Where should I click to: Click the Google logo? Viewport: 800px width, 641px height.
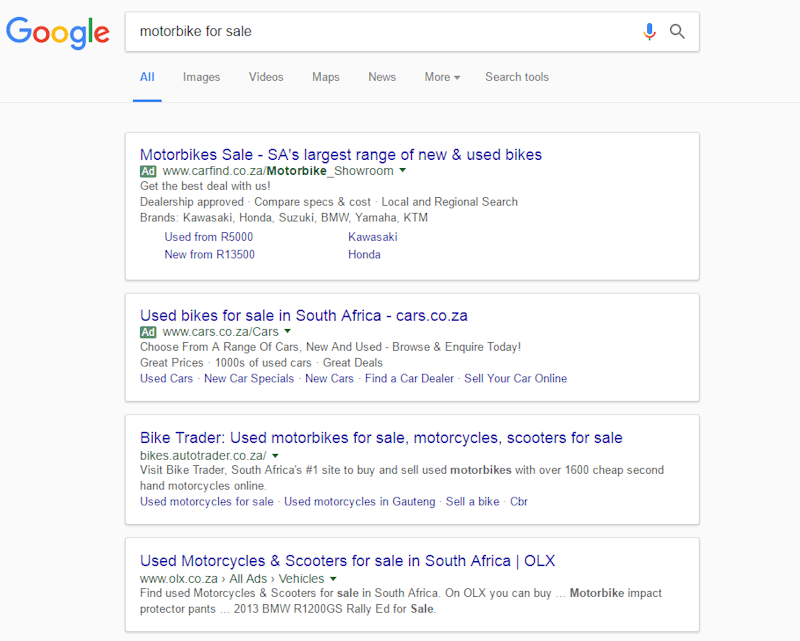[58, 33]
